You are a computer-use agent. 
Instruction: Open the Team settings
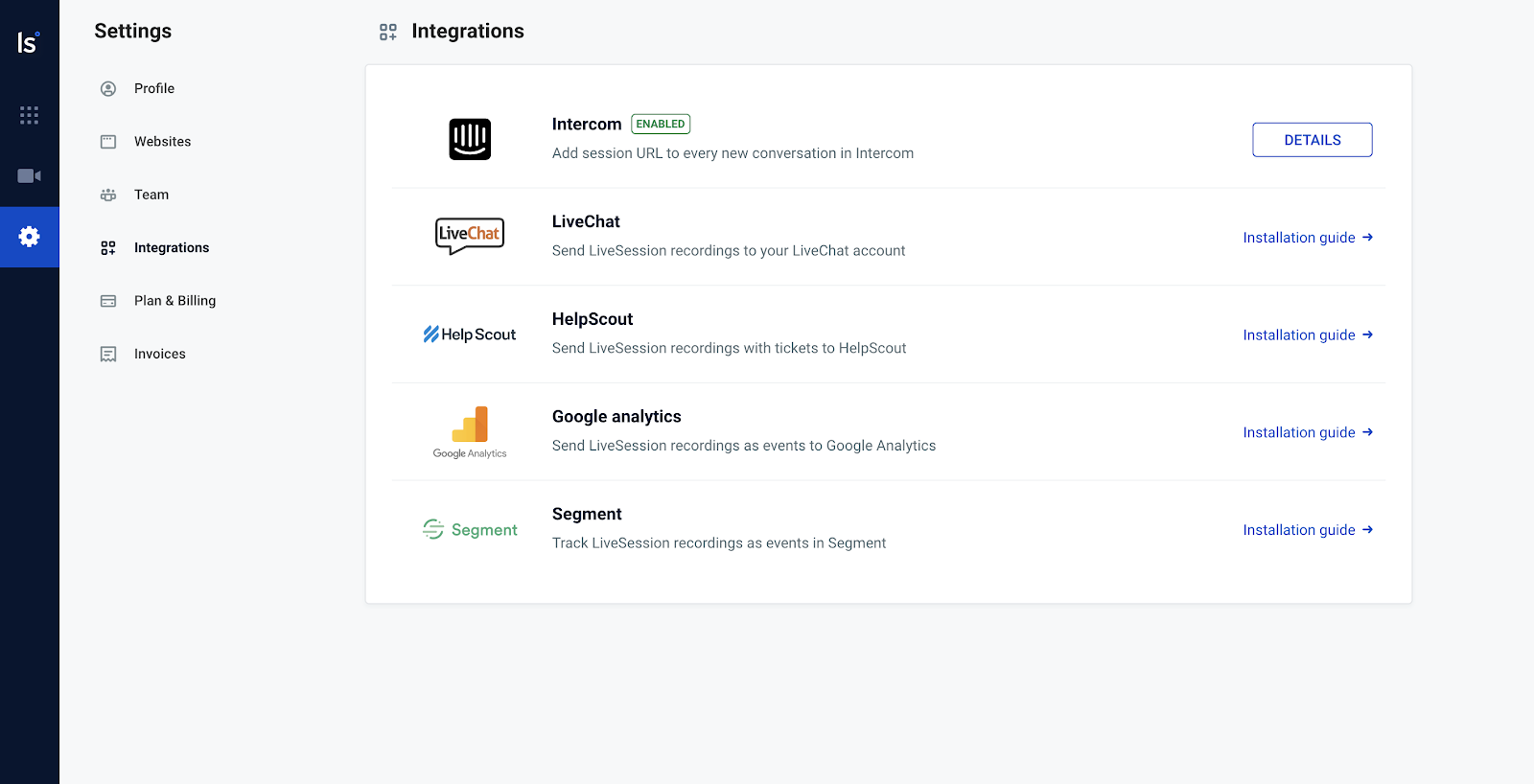[151, 195]
